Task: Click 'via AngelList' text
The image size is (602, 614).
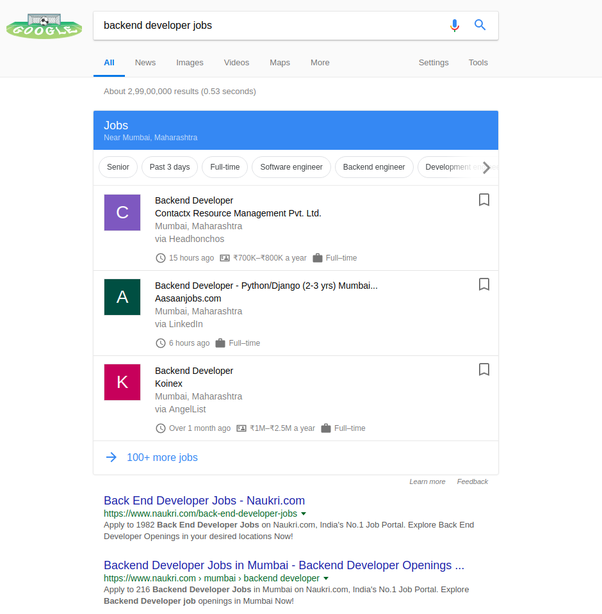Action: coord(180,409)
